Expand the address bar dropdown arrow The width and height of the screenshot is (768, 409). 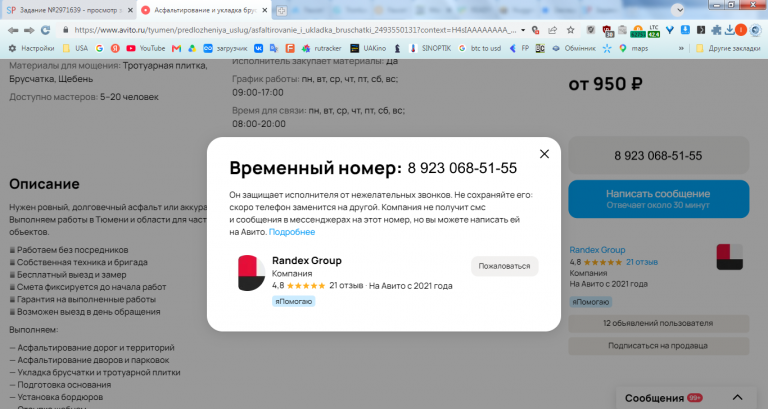[x=523, y=30]
